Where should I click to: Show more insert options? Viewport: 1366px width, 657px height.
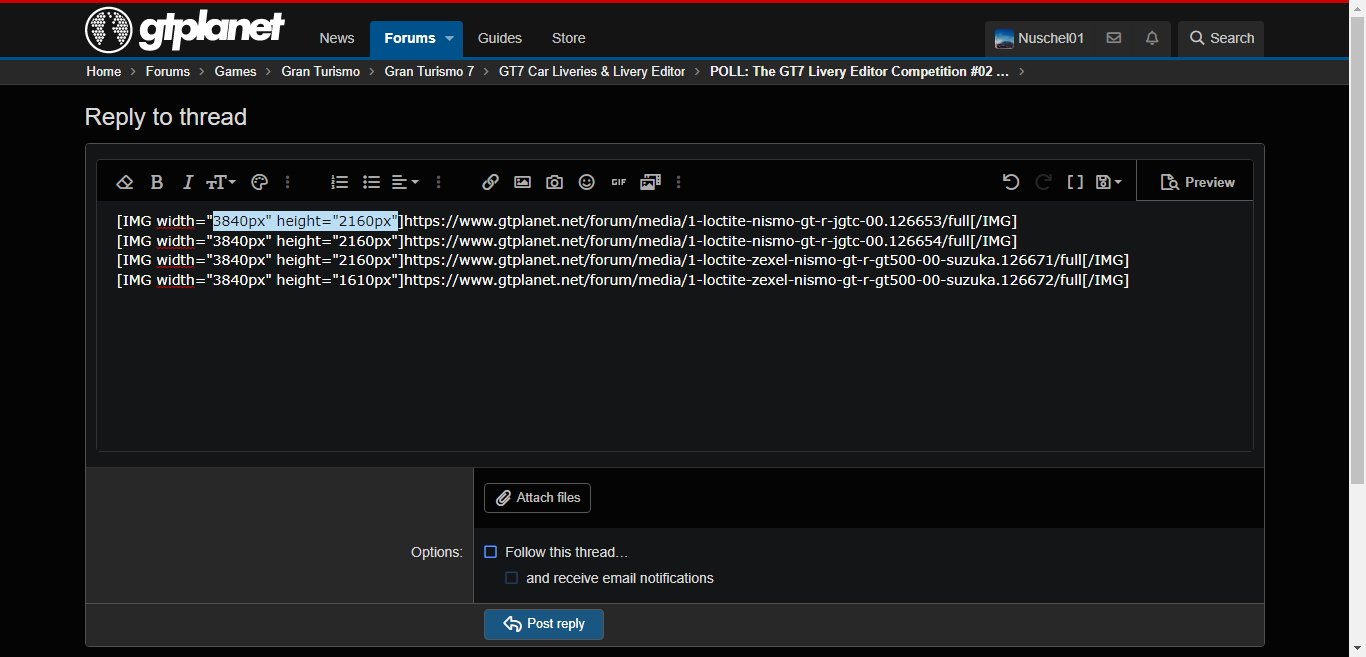point(679,182)
